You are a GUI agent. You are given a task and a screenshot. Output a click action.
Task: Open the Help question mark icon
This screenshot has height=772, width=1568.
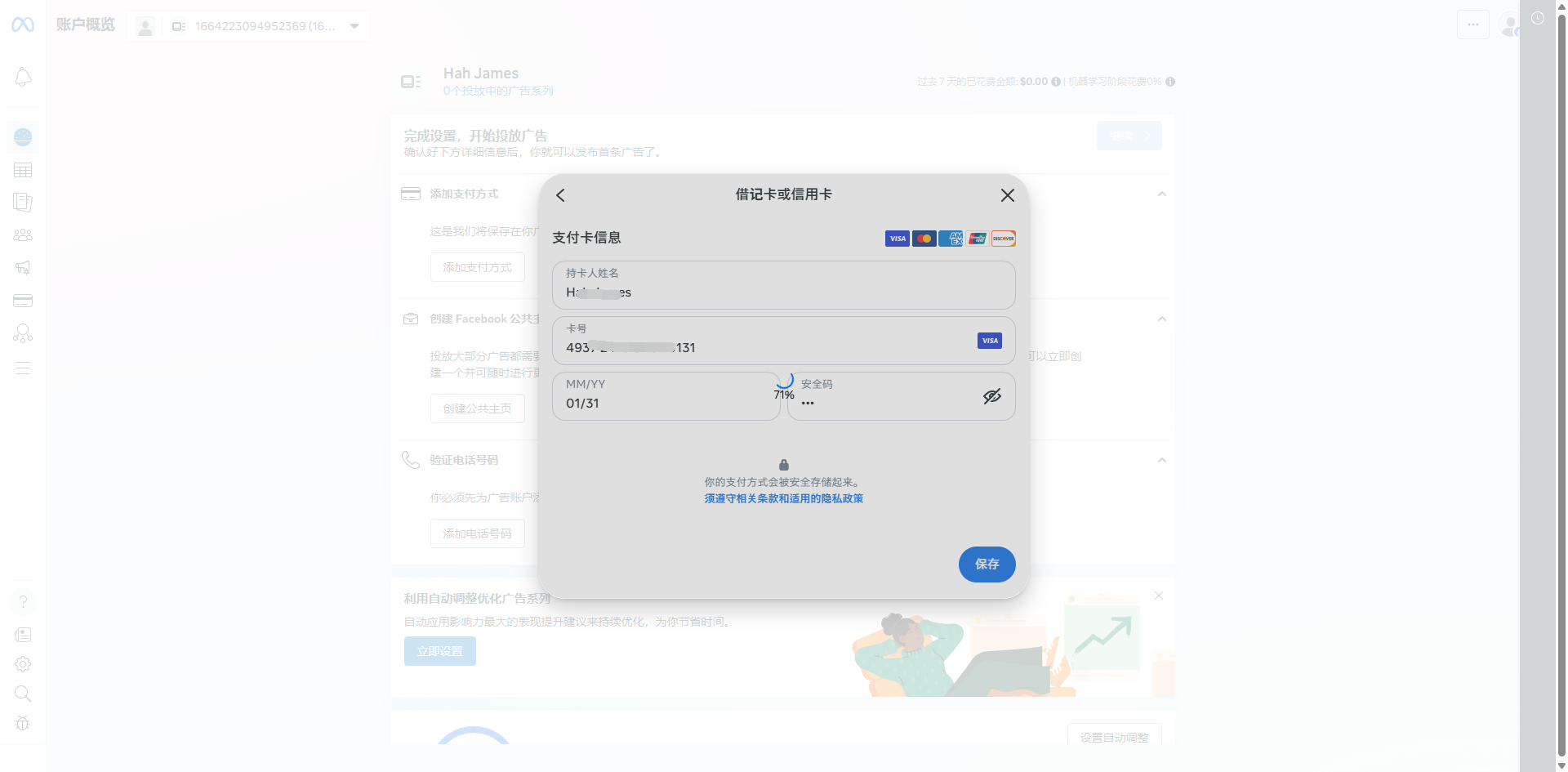[x=23, y=602]
